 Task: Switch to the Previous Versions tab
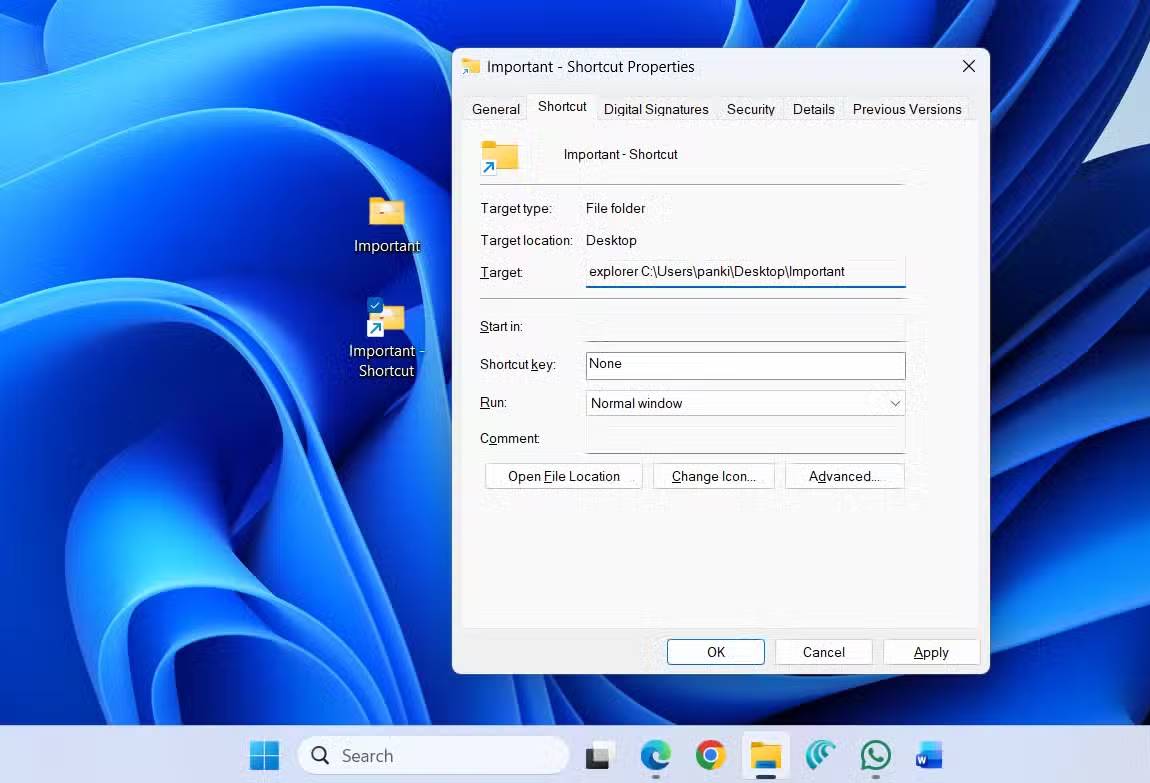906,109
